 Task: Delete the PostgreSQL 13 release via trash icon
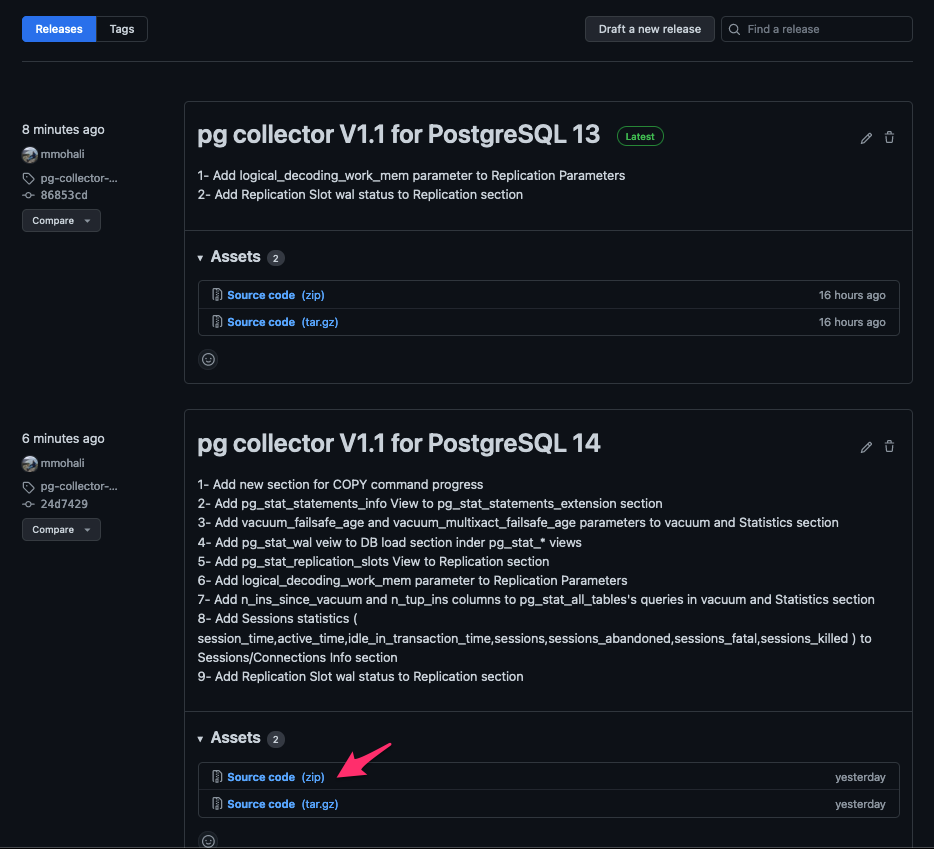click(889, 138)
